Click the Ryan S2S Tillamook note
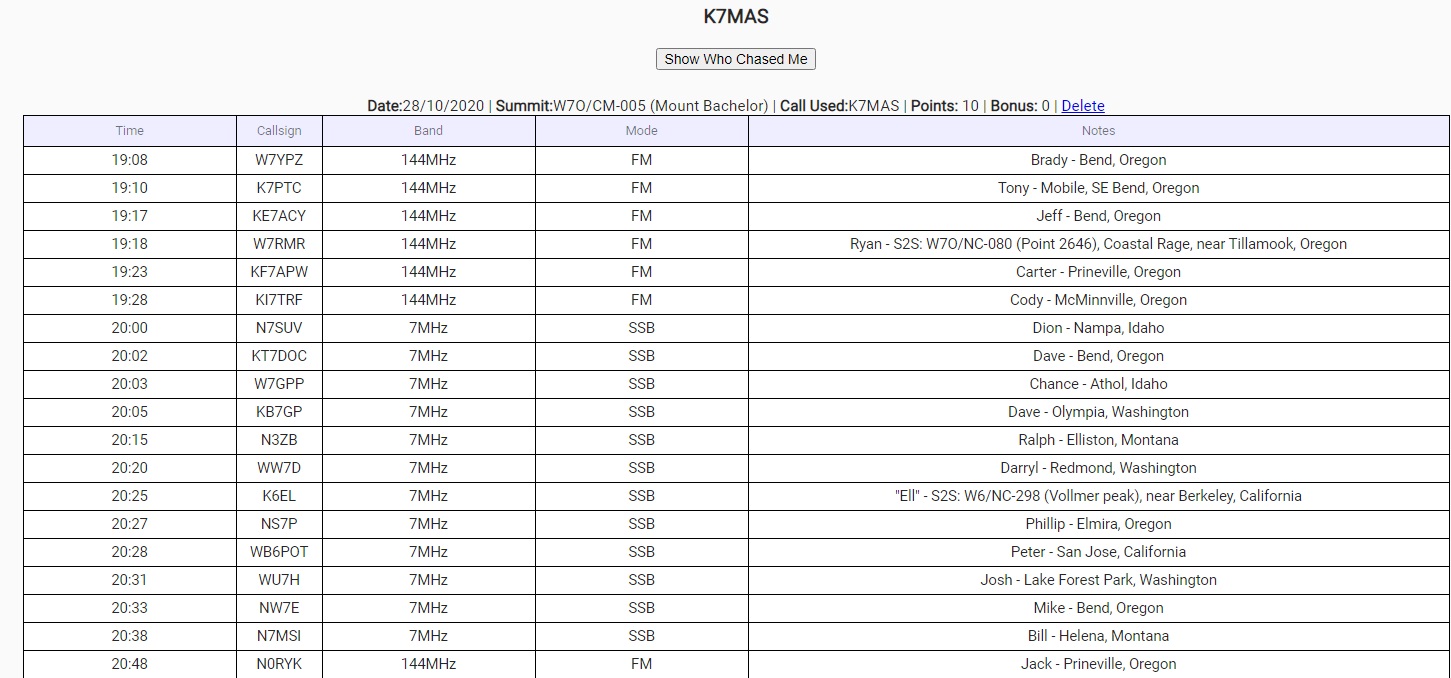Screen dimensions: 1451x678 point(1098,244)
